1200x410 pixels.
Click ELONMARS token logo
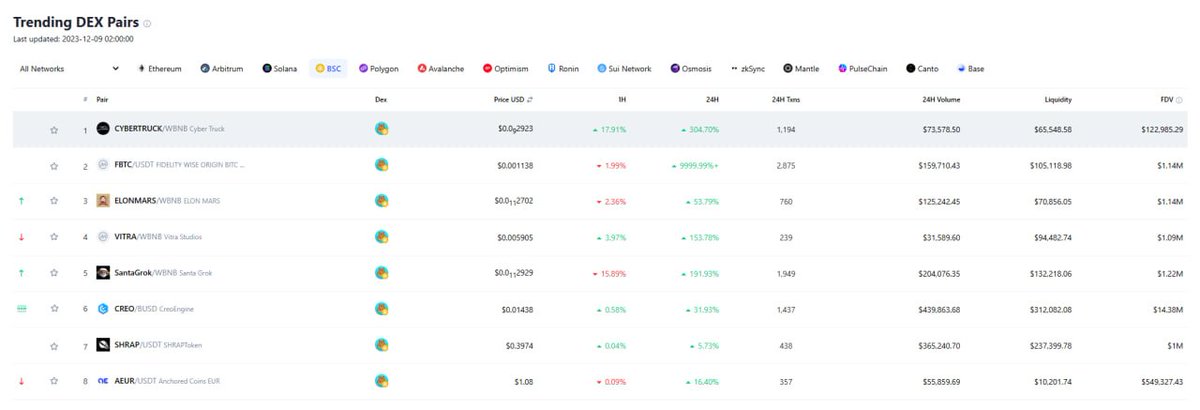103,201
